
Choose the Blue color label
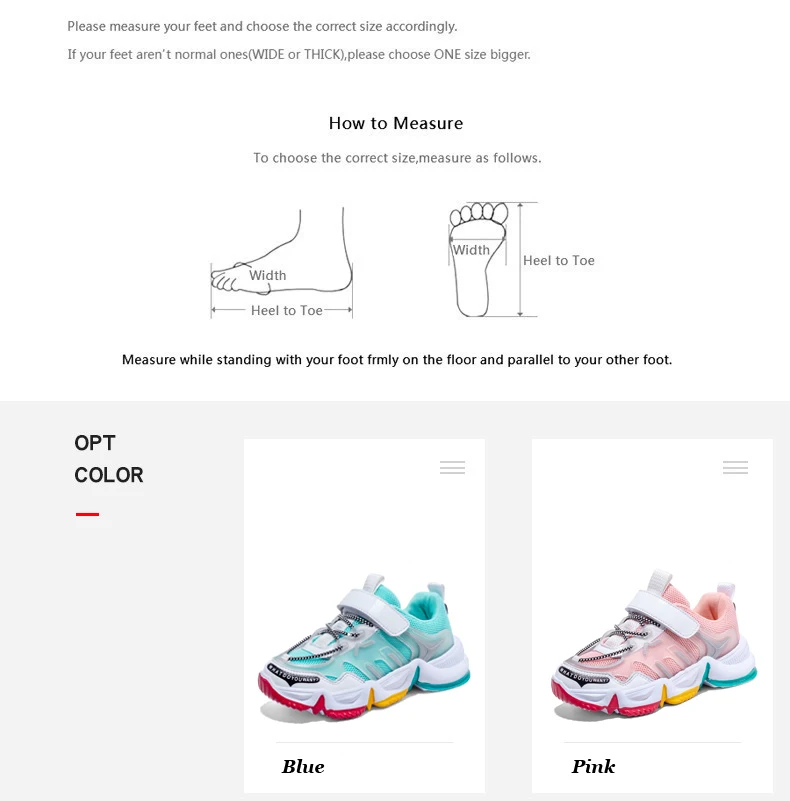coord(303,766)
